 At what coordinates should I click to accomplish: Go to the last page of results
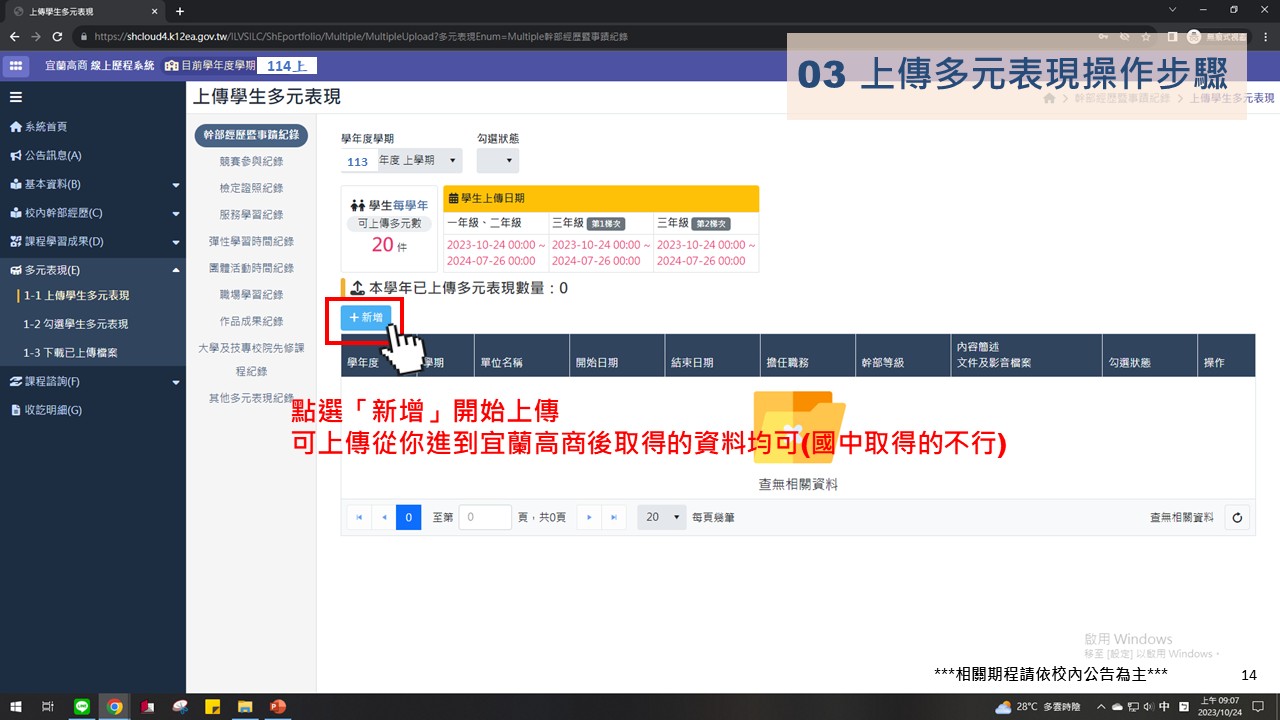pos(615,517)
